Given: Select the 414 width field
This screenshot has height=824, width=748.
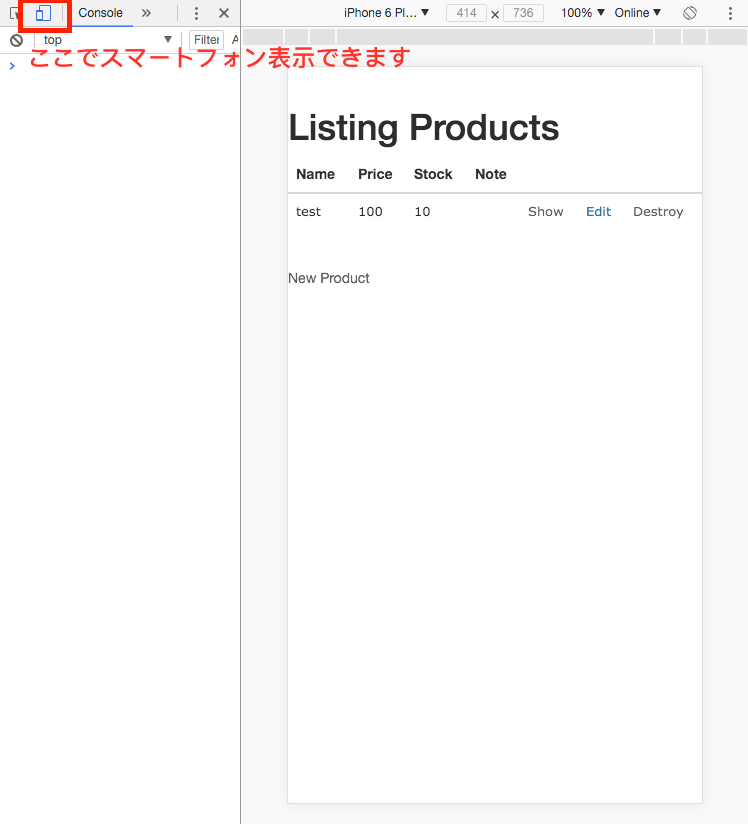Looking at the screenshot, I should [x=466, y=13].
